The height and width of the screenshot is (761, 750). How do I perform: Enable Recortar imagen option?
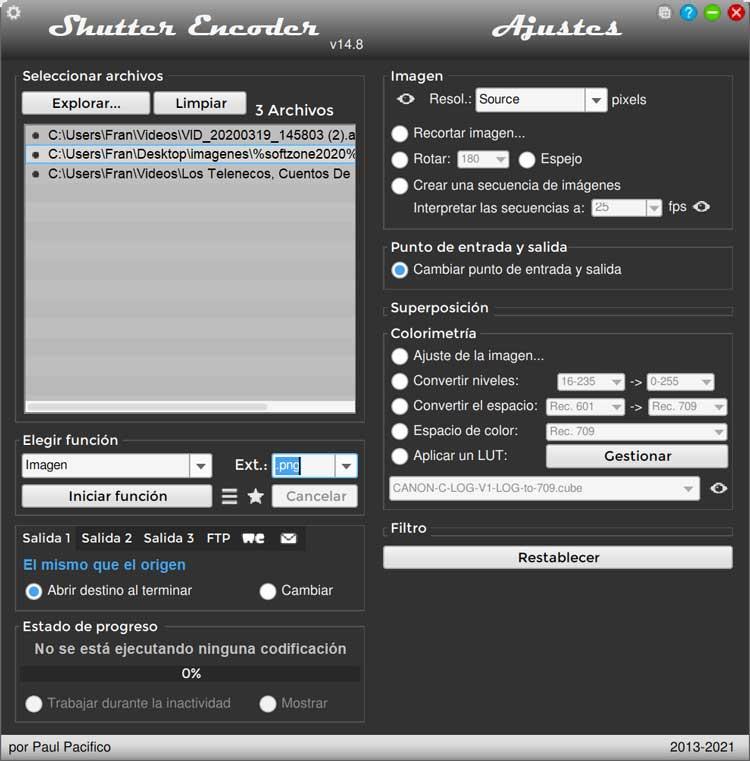[400, 133]
